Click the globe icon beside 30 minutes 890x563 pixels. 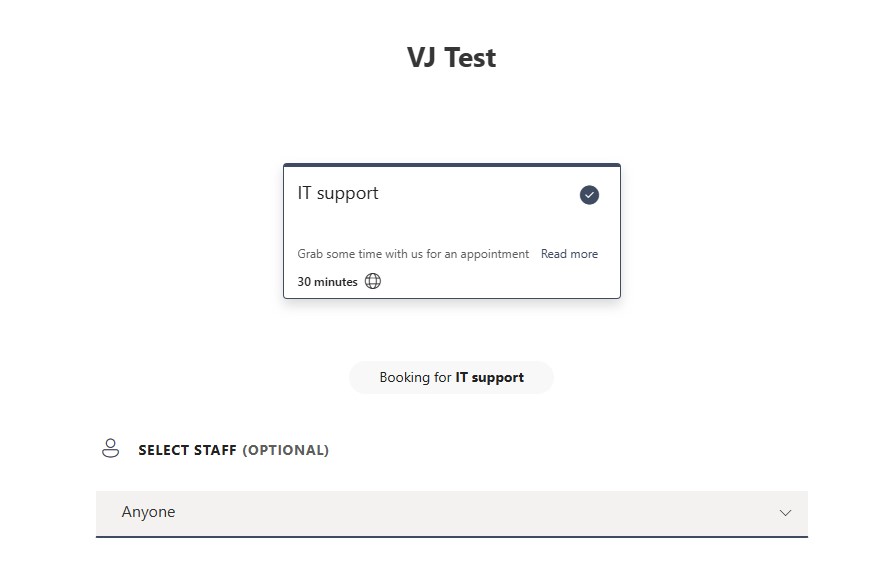coord(372,281)
